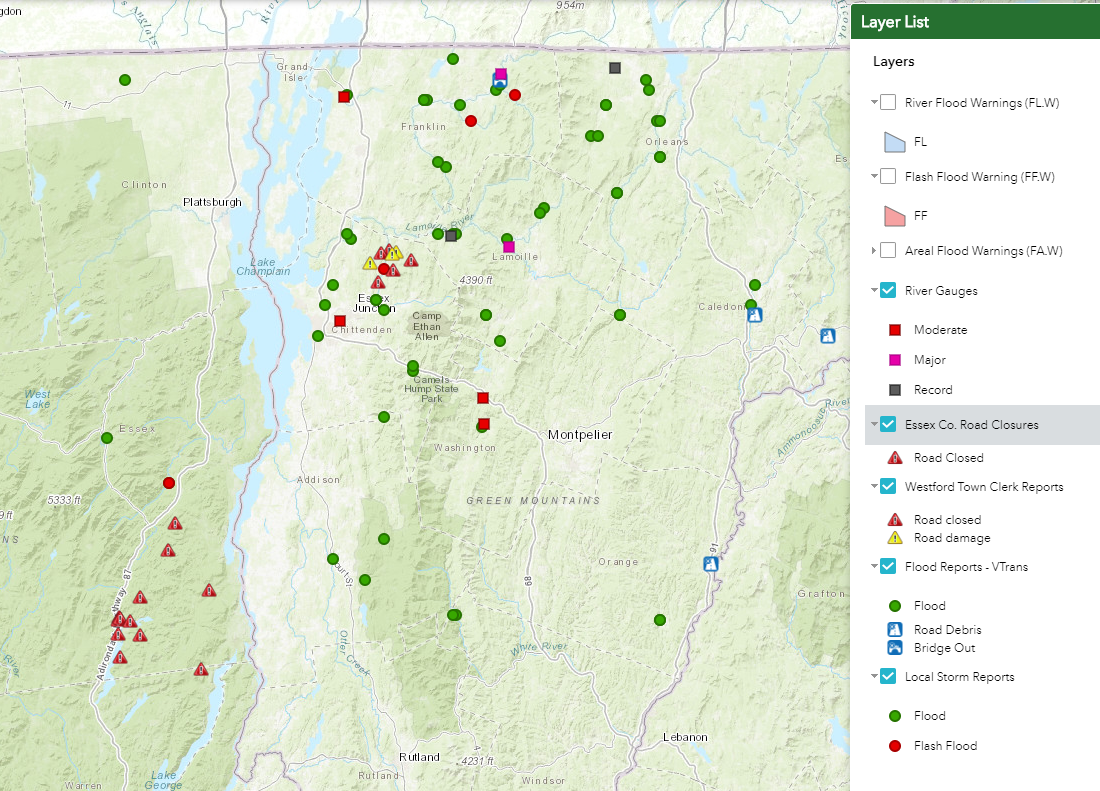
Task: Uncheck the River Gauges layer
Action: click(888, 291)
